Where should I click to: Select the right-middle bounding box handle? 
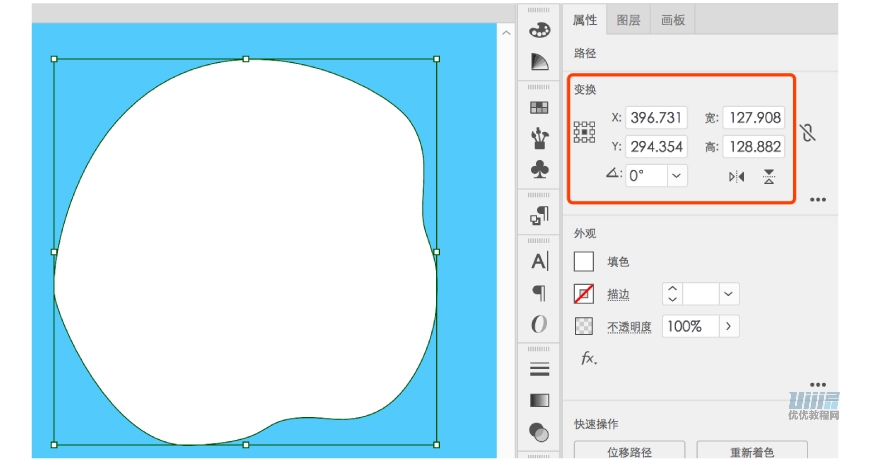437,252
